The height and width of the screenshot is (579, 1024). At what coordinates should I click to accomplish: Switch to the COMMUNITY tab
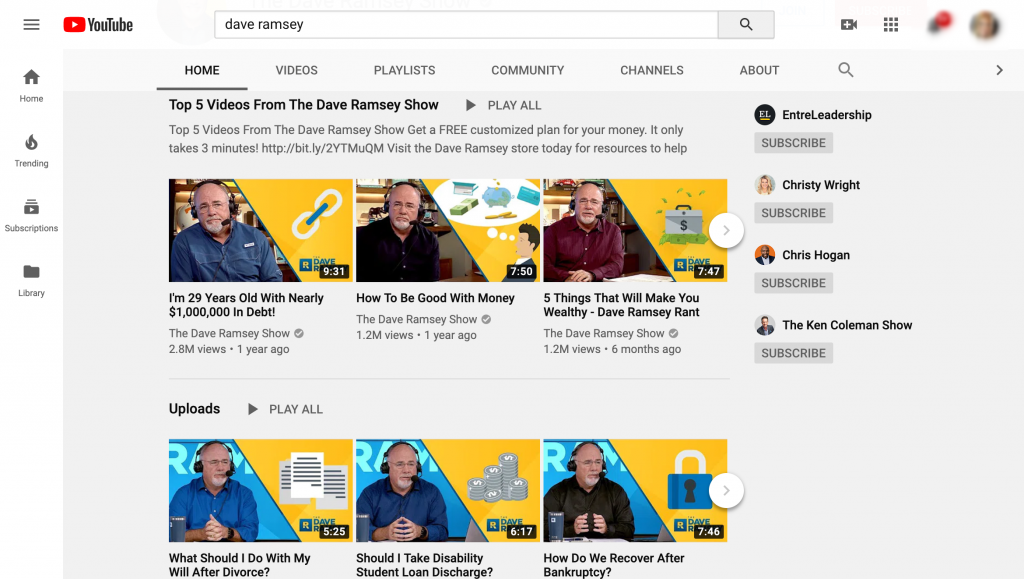pyautogui.click(x=528, y=70)
